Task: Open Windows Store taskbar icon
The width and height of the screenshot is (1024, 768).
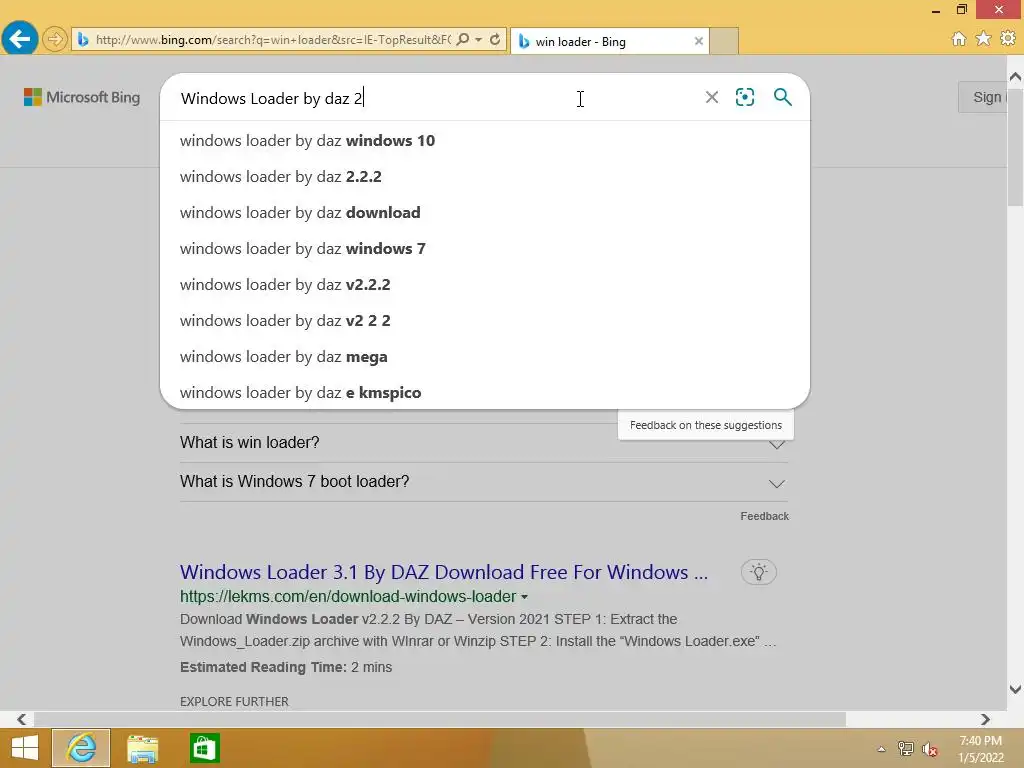Action: 204,748
